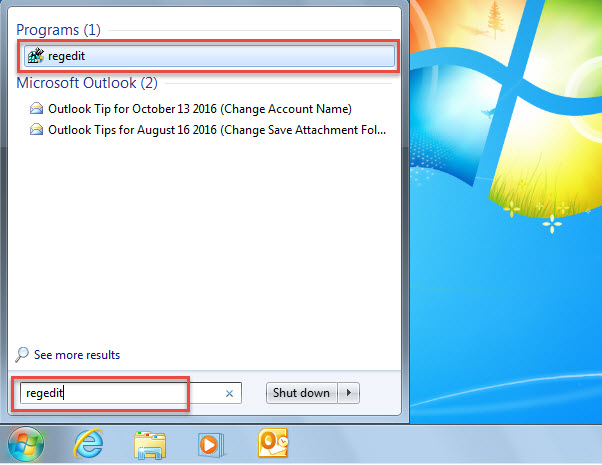Image resolution: width=602 pixels, height=465 pixels.
Task: Click the magnifier icon beside See more results
Action: [22, 354]
